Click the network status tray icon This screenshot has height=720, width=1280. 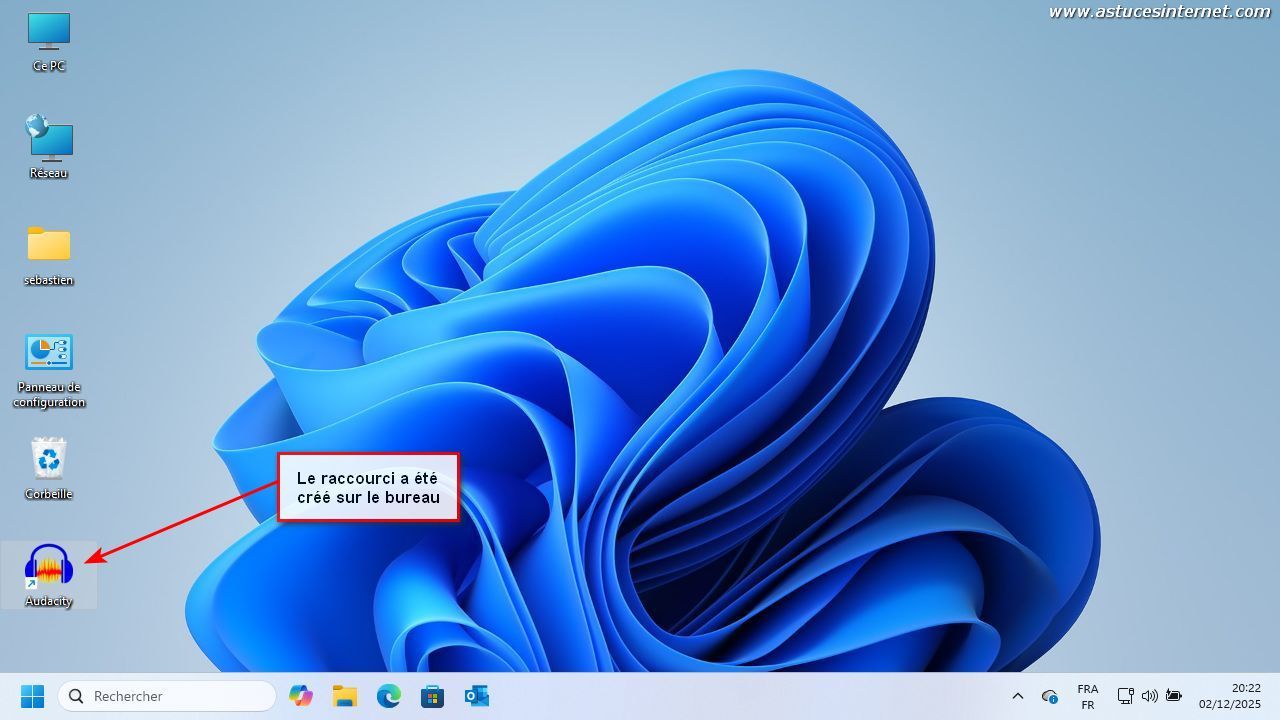click(x=1125, y=696)
